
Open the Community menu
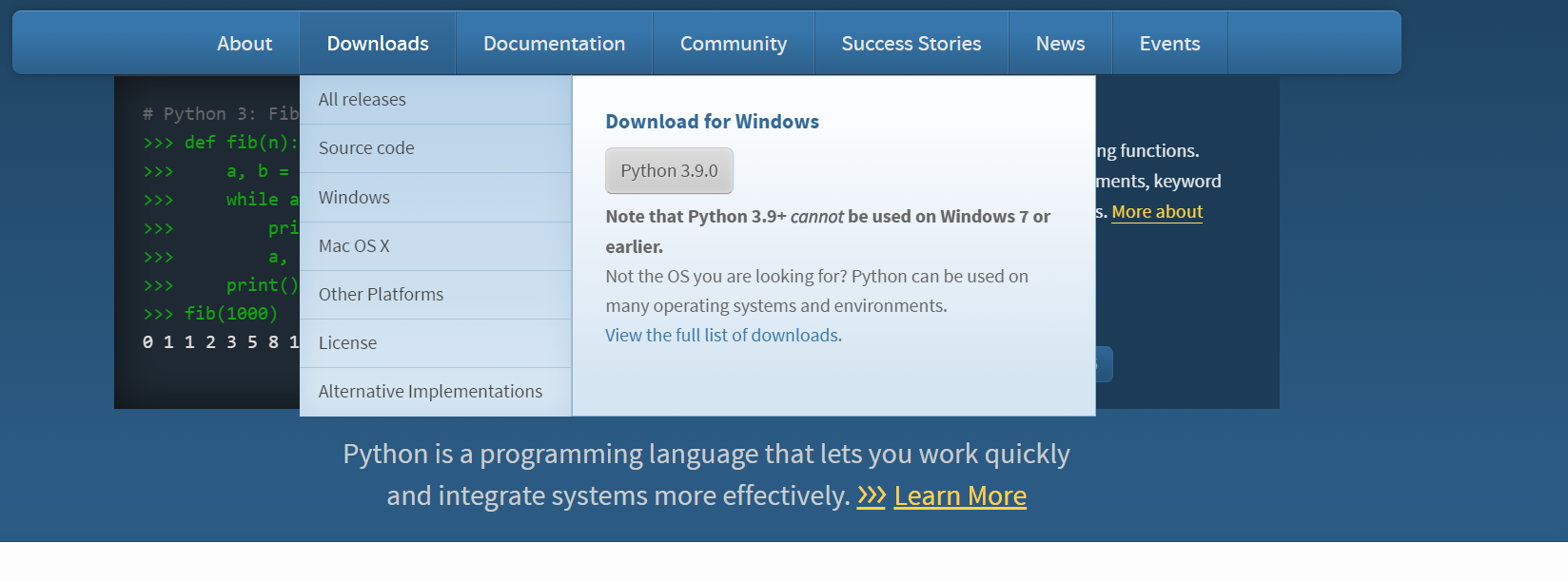tap(733, 44)
